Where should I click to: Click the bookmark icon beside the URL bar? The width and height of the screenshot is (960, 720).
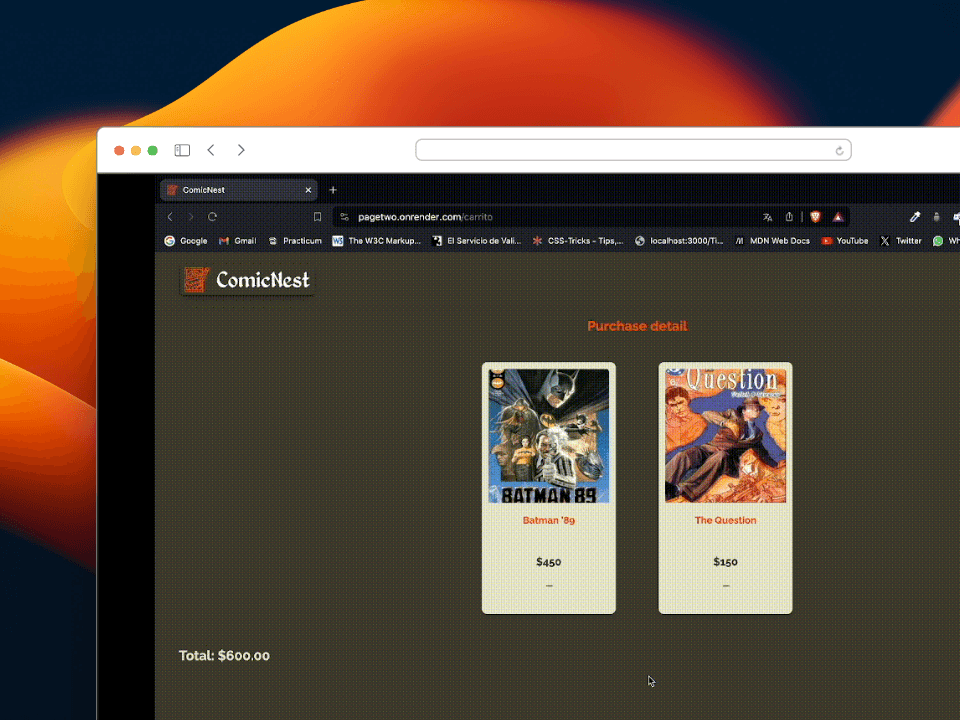click(x=317, y=217)
